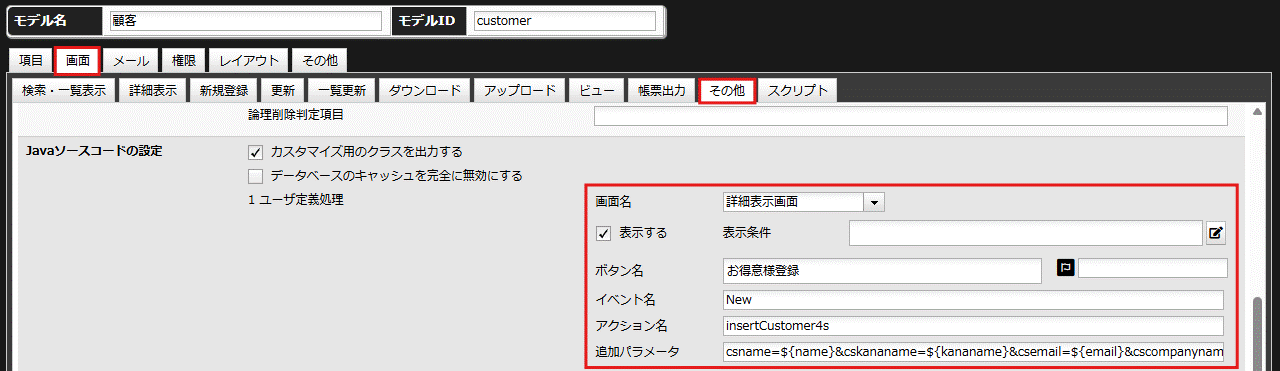Open the レイアウト tab
Viewport: 1280px width, 371px height.
click(x=250, y=61)
